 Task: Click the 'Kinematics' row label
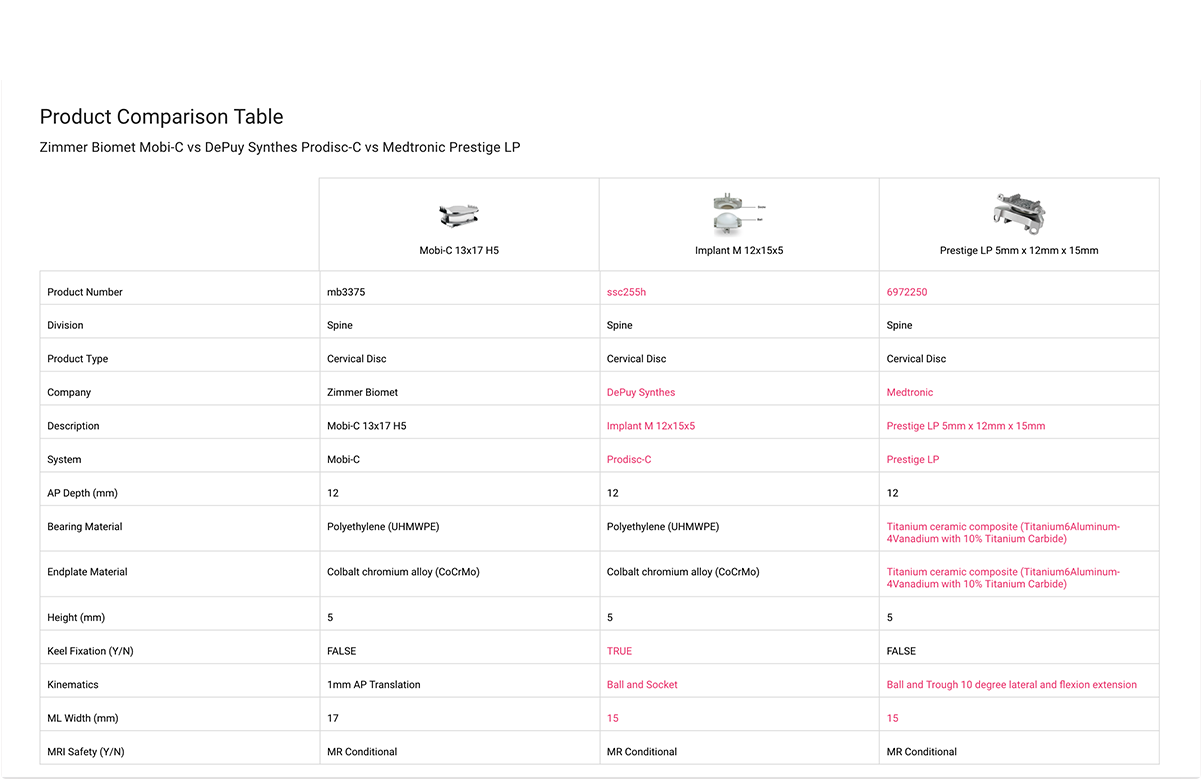point(73,685)
